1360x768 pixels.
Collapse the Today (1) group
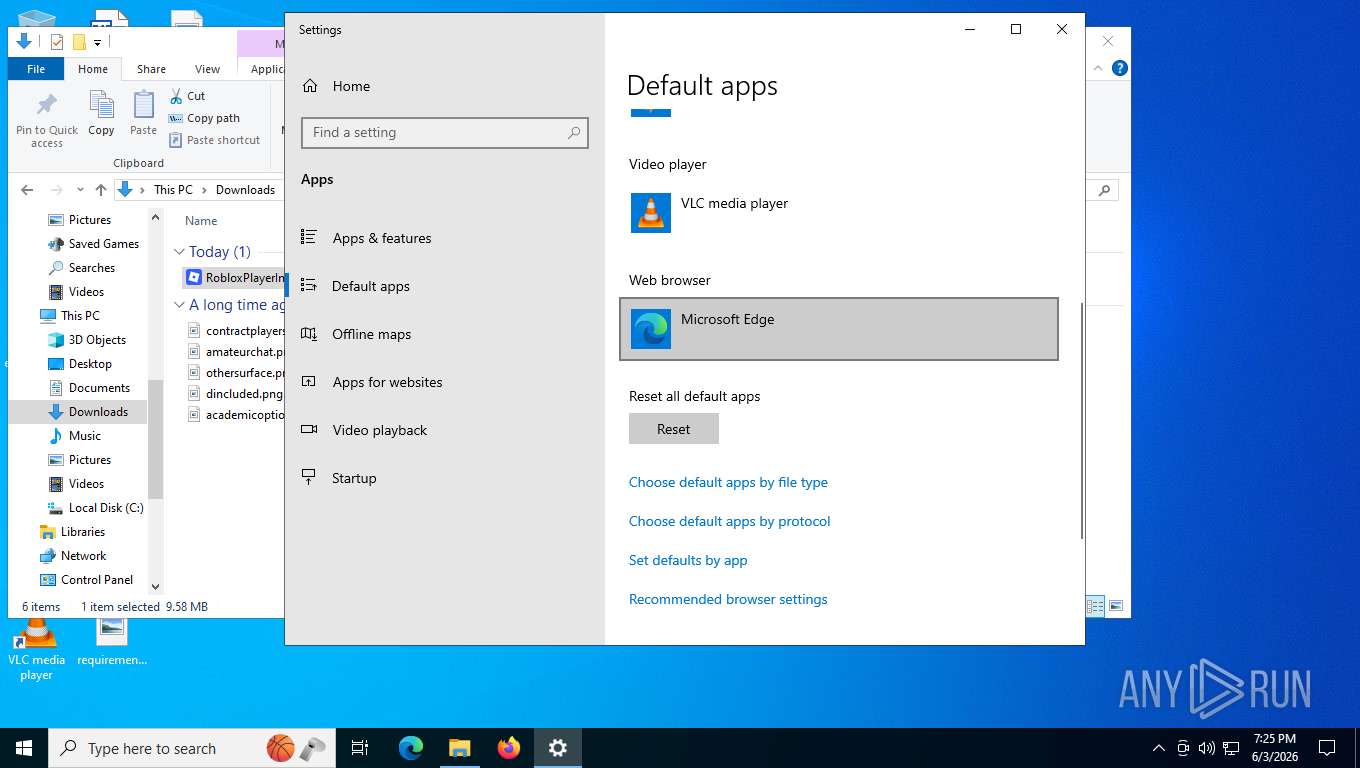[179, 252]
